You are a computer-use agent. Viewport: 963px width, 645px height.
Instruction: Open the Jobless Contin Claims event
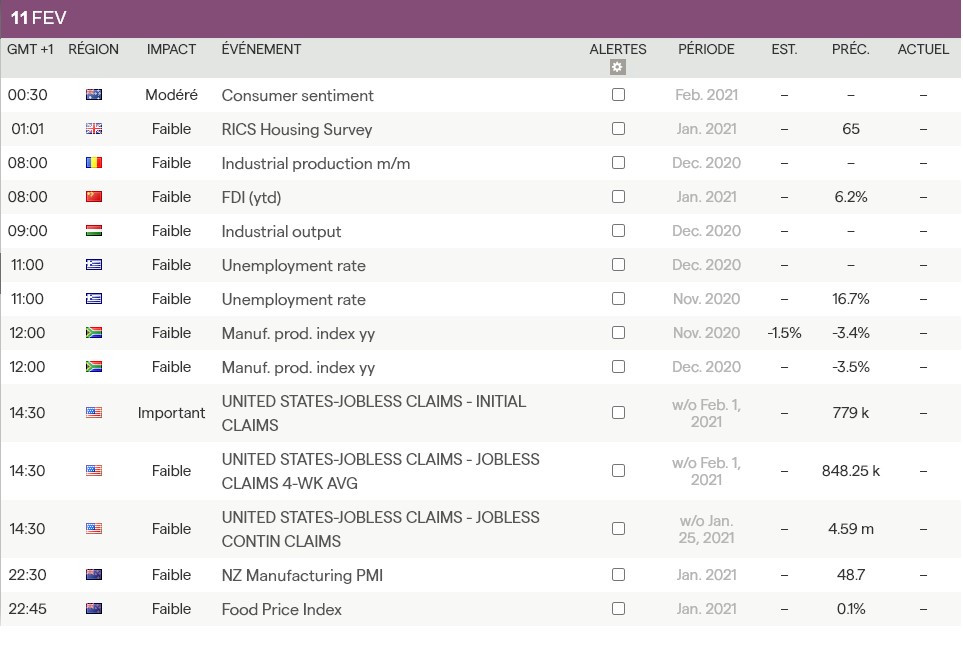[x=381, y=529]
